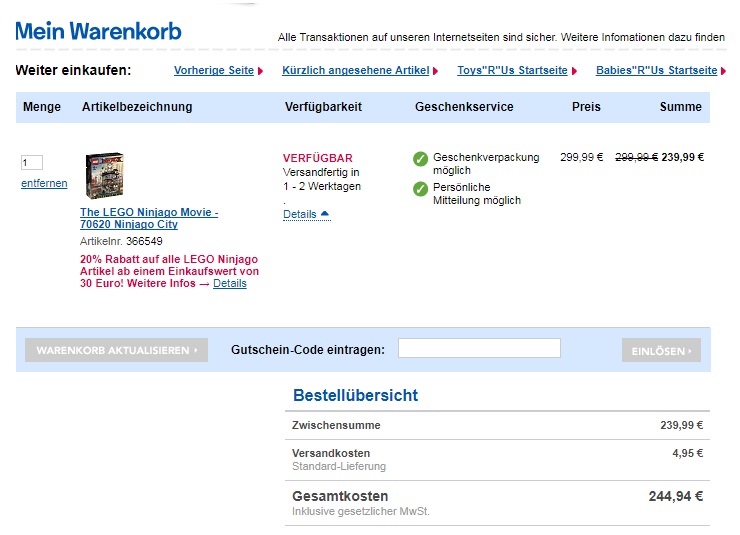Open Details link in 20% Rabatt promo
This screenshot has width=740, height=535.
[x=229, y=284]
